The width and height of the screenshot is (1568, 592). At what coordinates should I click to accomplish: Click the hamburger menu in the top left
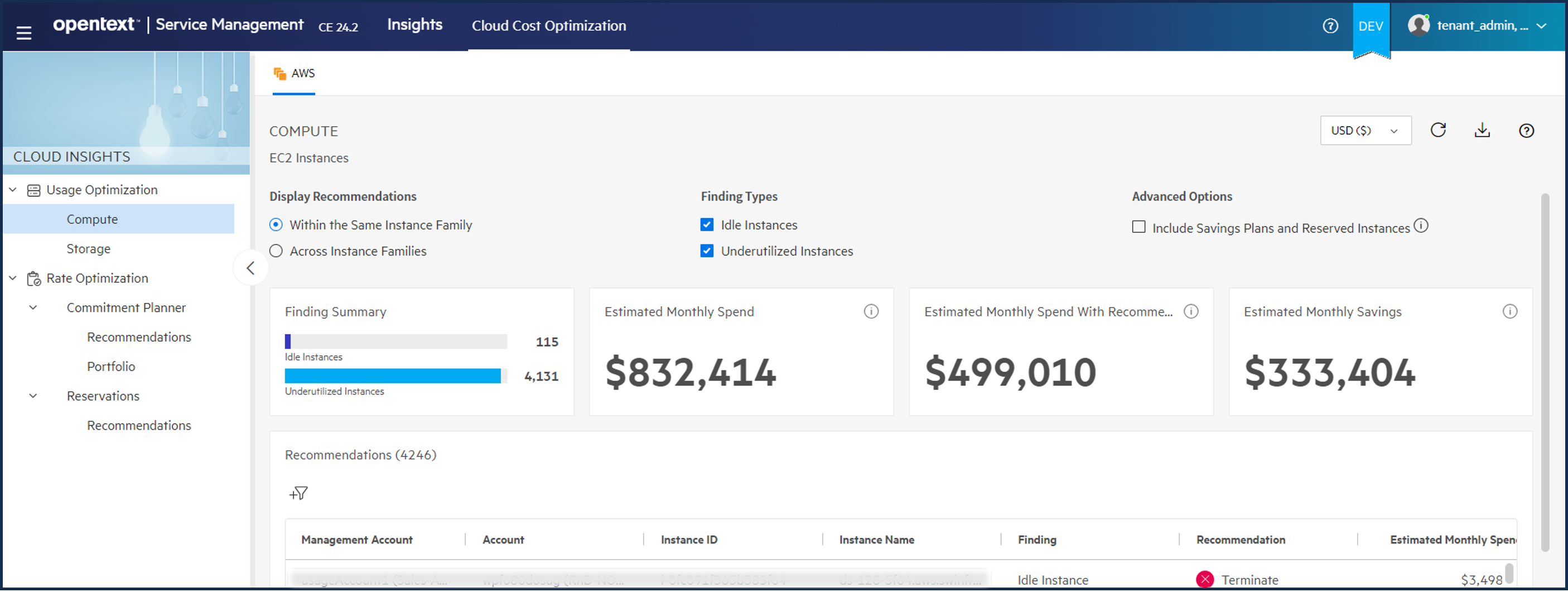coord(24,33)
